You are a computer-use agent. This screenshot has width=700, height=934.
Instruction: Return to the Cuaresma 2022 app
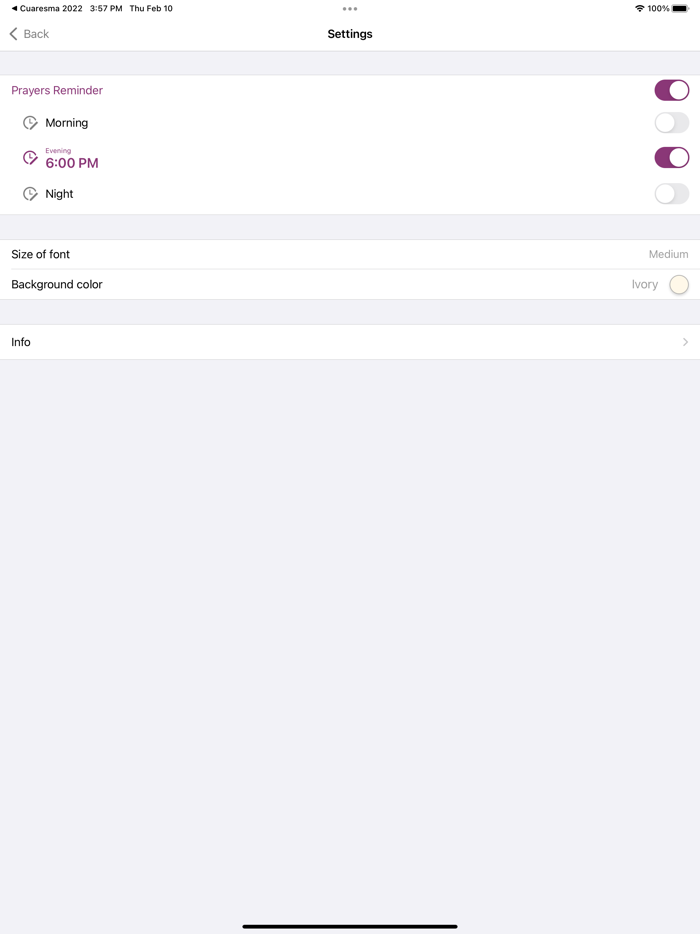[47, 9]
